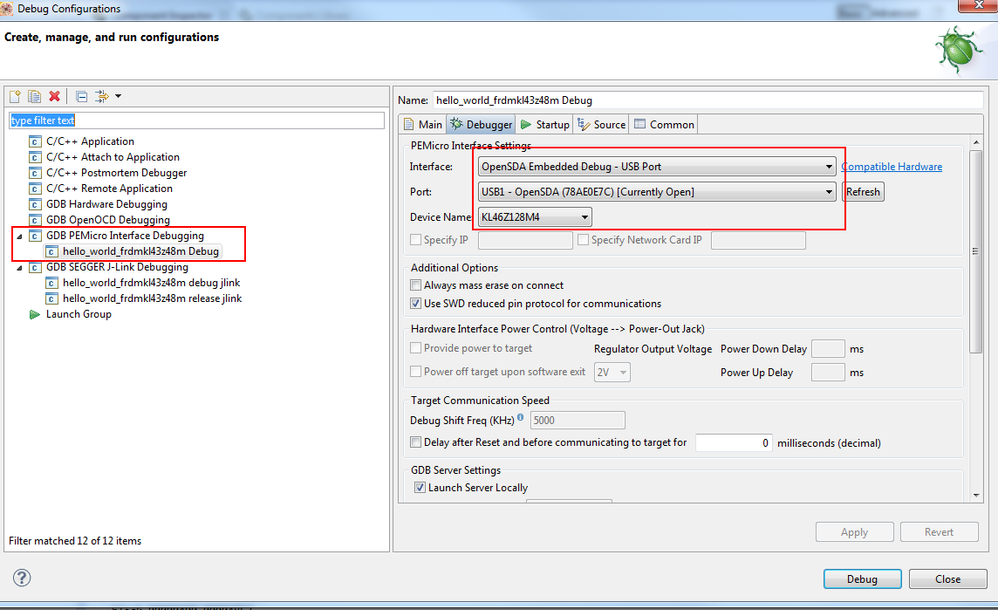Click the scrollbar up arrow
The height and width of the screenshot is (610, 998).
976,142
